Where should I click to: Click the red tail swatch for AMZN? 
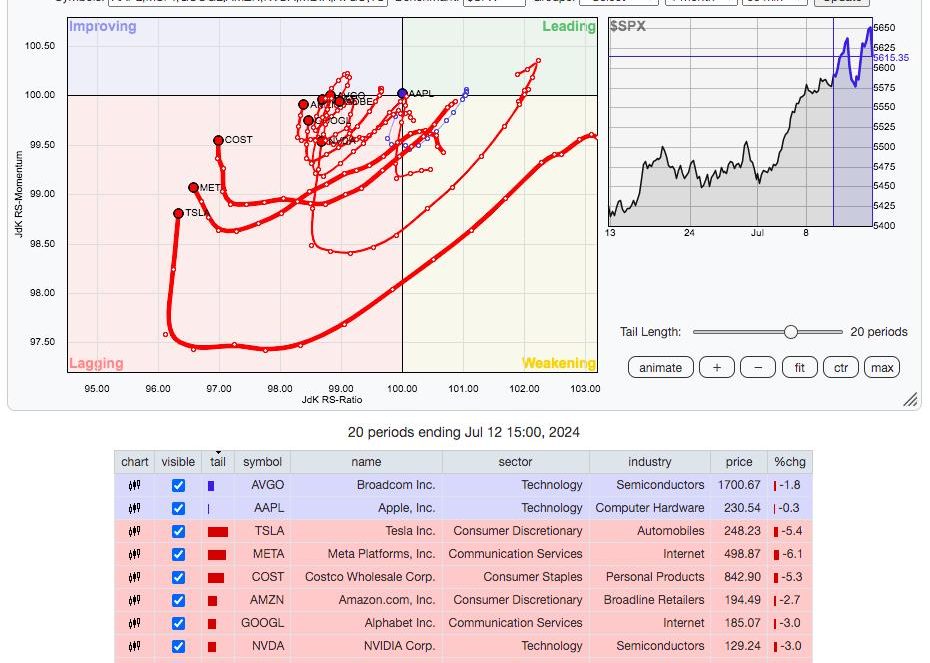(x=212, y=601)
